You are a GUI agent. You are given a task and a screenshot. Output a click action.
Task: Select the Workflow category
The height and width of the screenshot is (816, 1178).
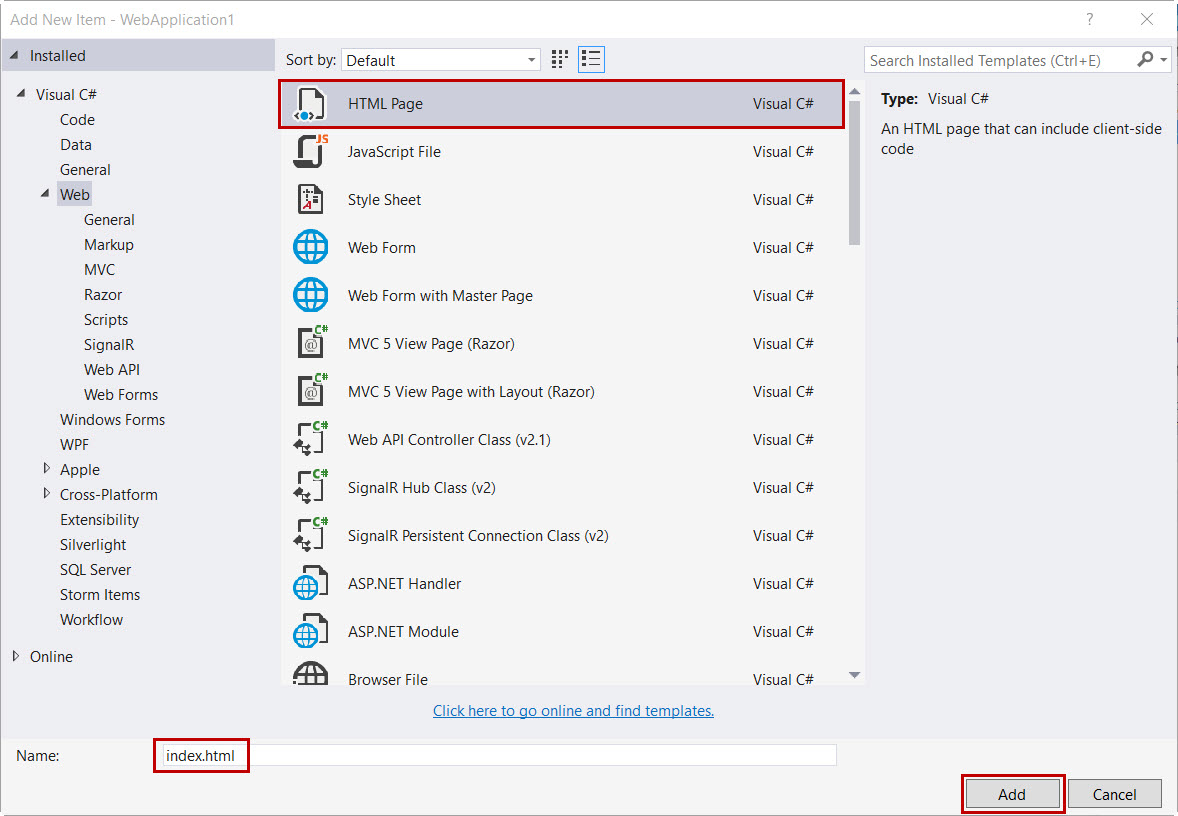[92, 619]
